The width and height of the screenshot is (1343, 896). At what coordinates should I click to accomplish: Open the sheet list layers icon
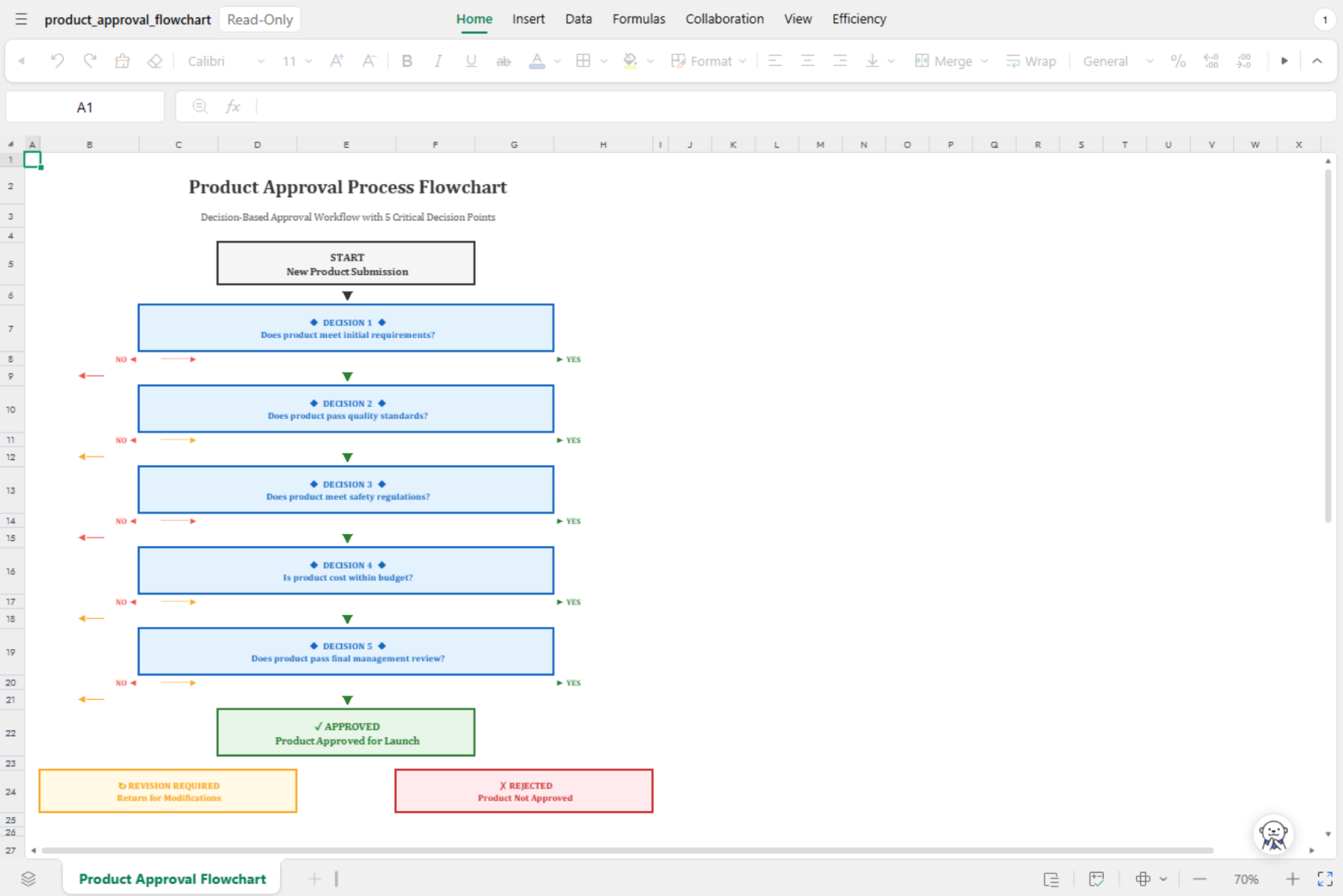point(28,878)
